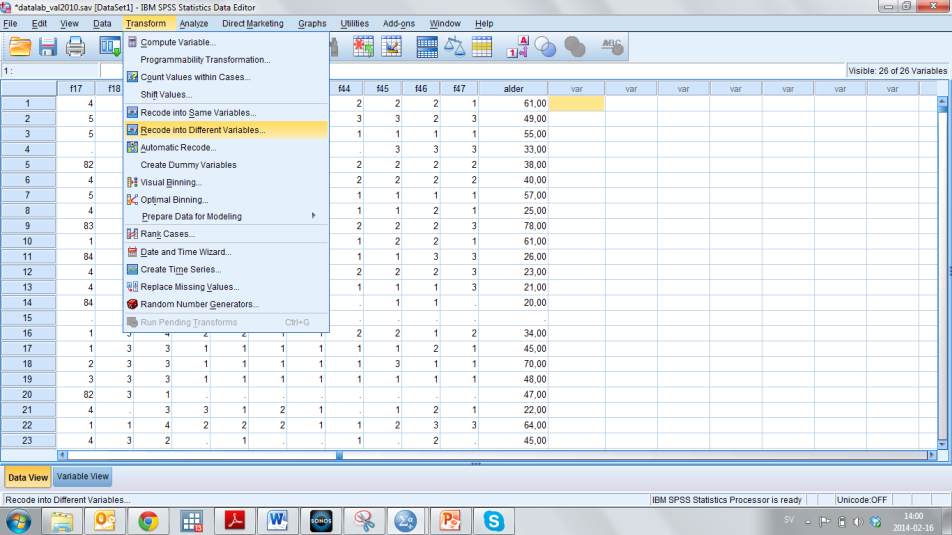Select Create Dummy Variables

click(226, 165)
